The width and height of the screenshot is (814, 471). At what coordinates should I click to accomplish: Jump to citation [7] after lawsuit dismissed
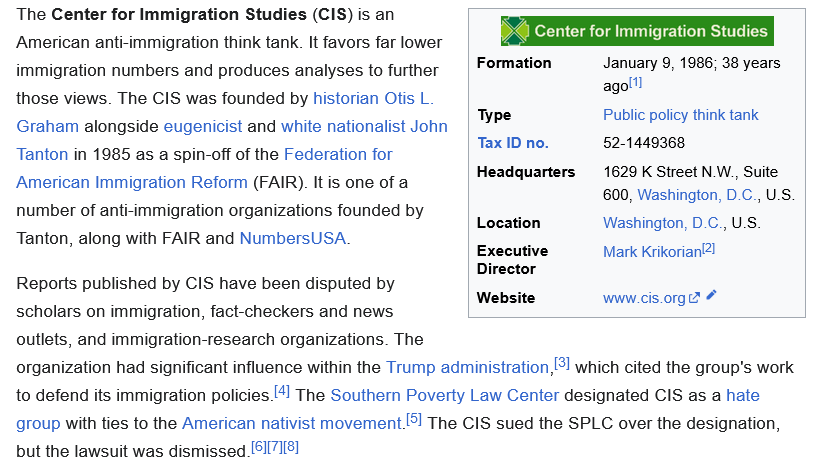pos(275,447)
